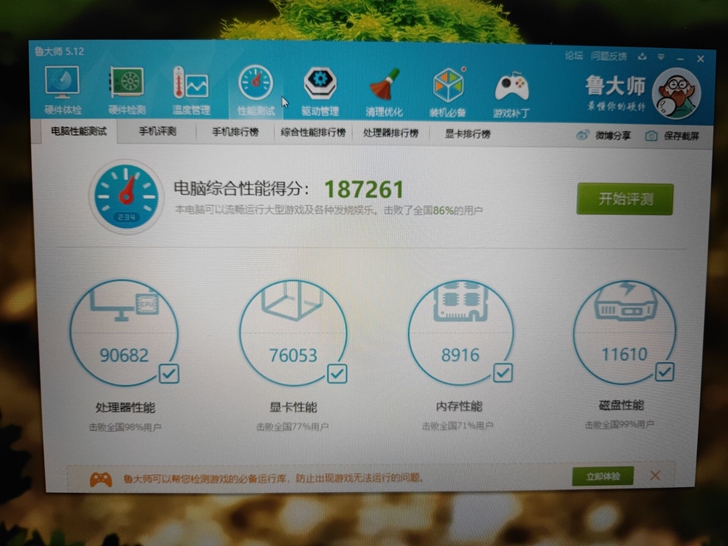
Task: Click the 微博分享 Weibo icon
Action: [582, 135]
